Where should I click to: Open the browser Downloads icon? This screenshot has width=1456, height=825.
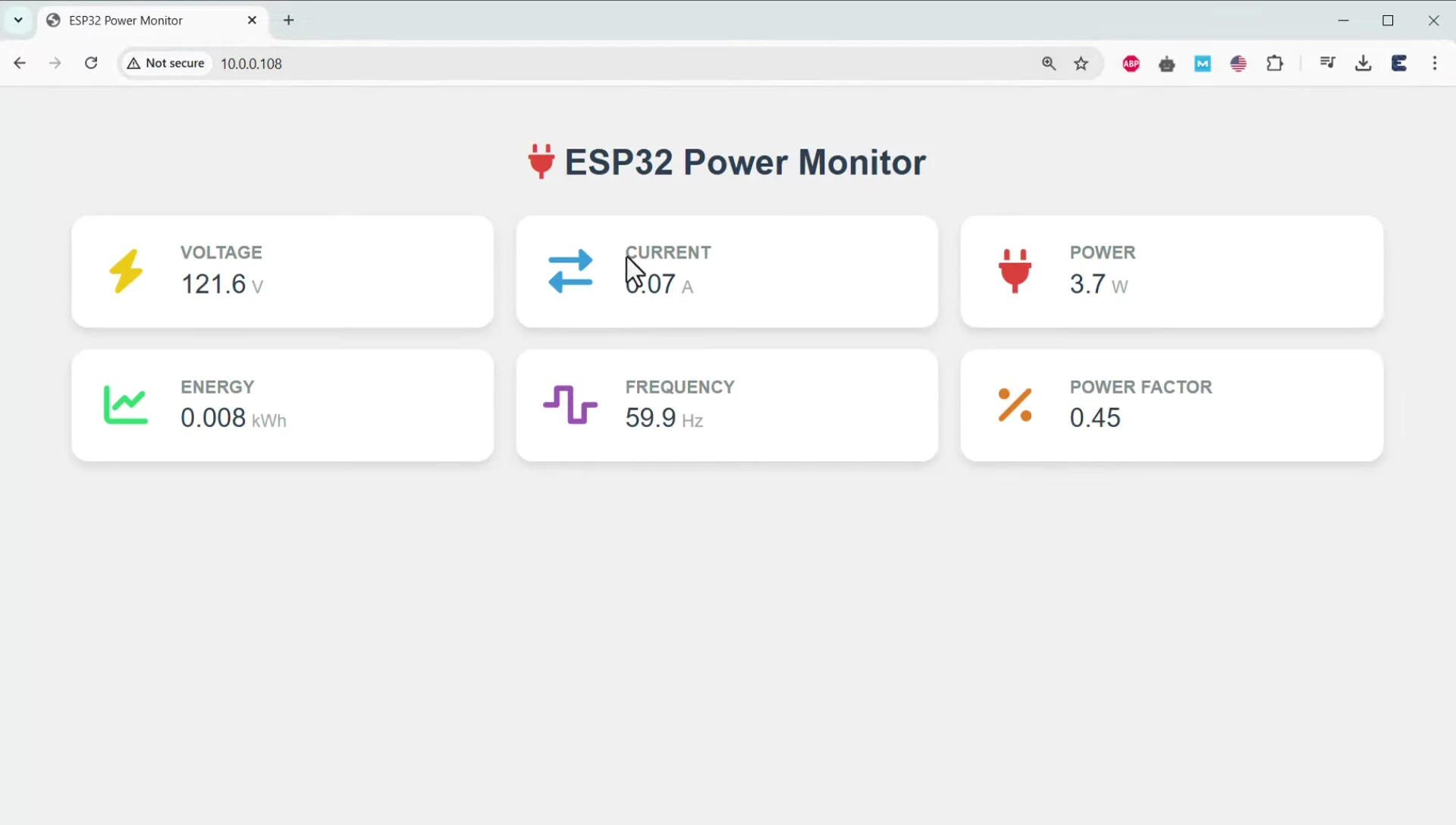coord(1363,63)
